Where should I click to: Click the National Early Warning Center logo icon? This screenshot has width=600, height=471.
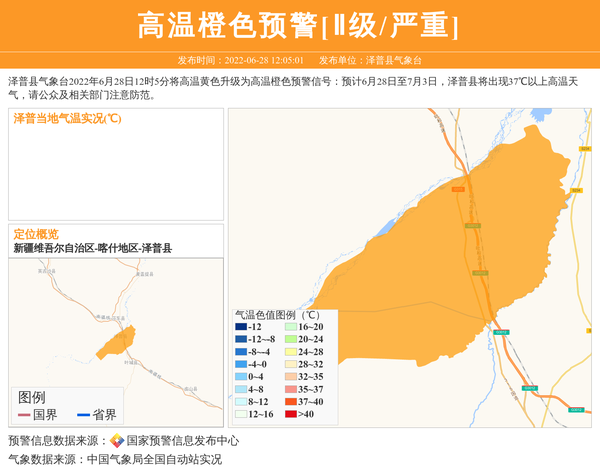point(117,441)
